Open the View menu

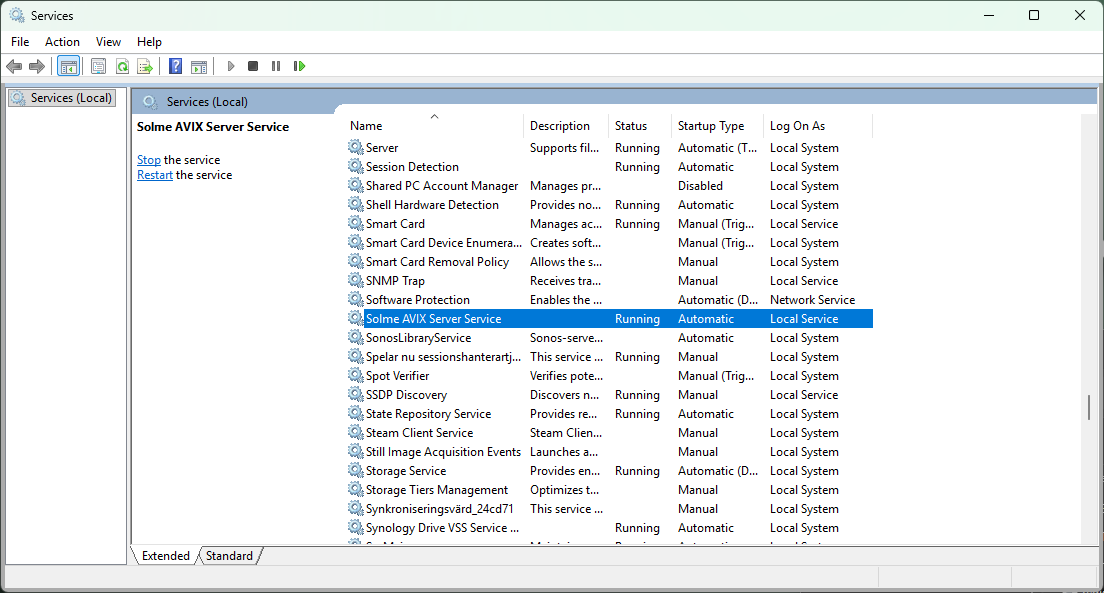[108, 42]
